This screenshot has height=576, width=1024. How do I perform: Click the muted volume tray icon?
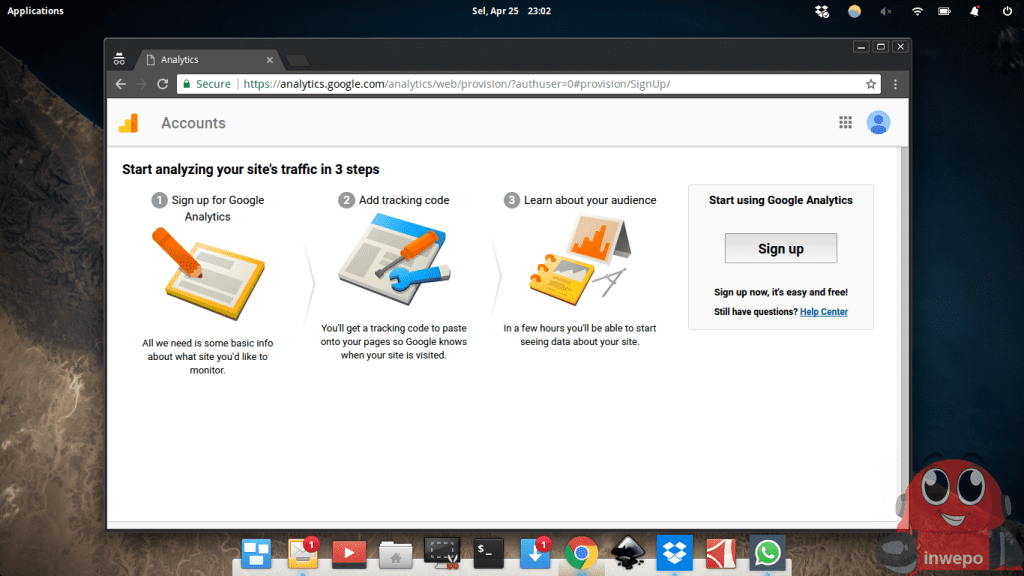click(886, 11)
